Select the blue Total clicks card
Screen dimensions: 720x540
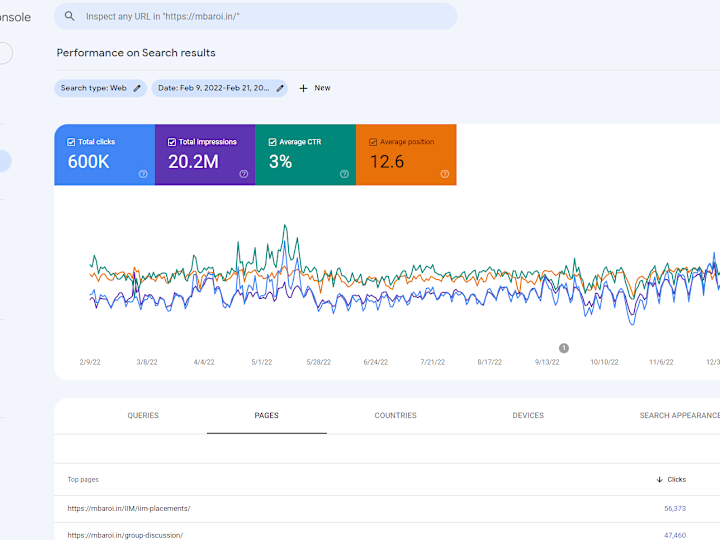coord(105,155)
